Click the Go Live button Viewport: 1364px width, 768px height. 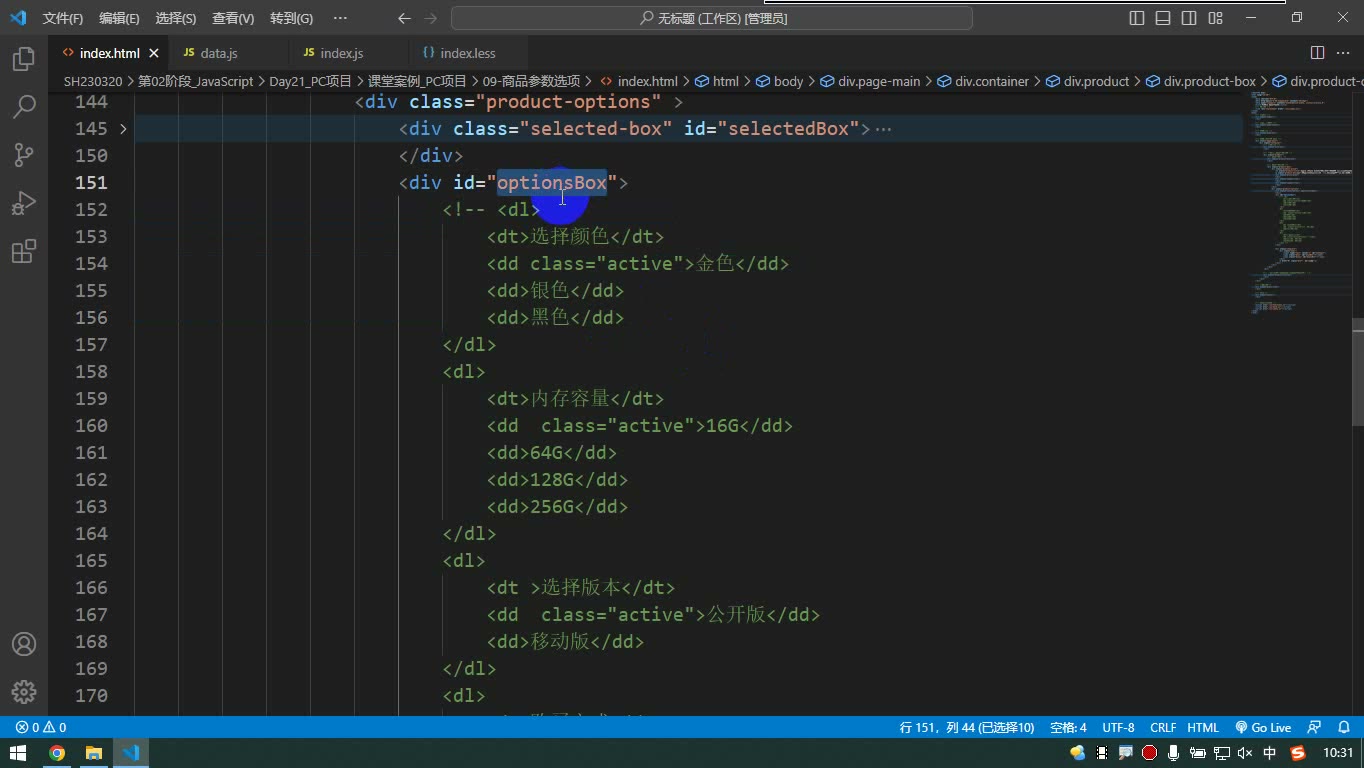coord(1263,727)
